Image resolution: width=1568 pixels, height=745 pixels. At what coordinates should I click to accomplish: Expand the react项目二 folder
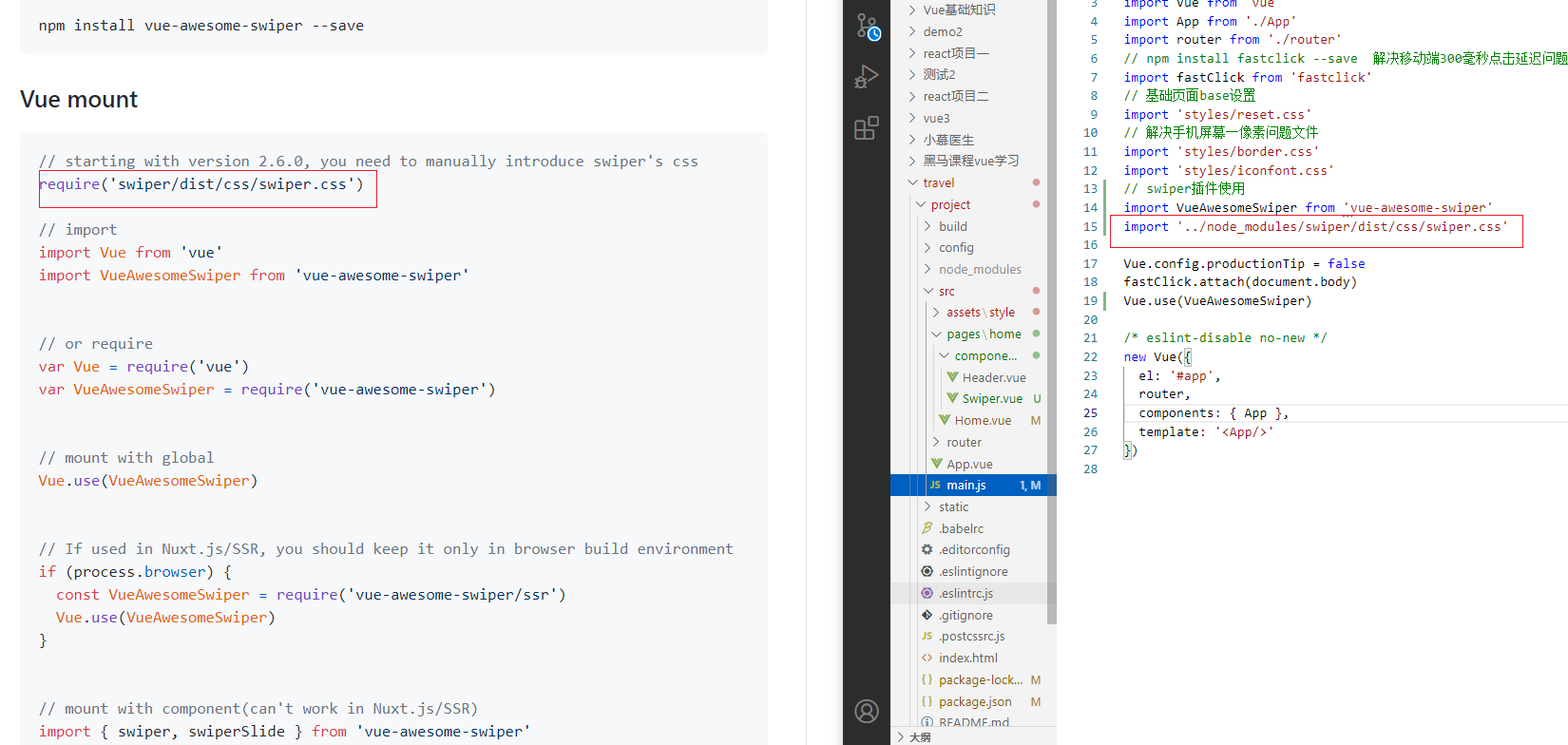pyautogui.click(x=912, y=96)
